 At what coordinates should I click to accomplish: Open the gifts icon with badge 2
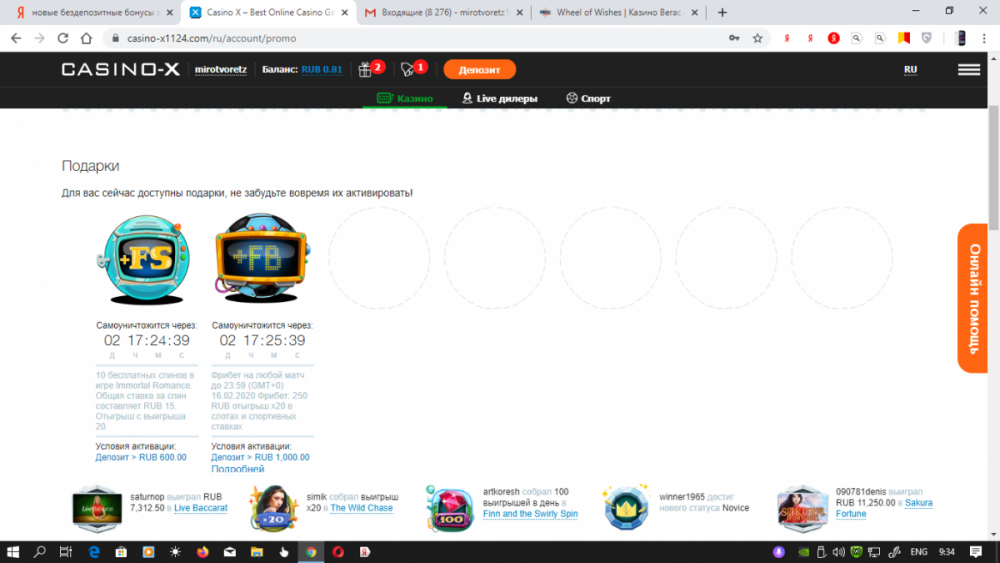(x=366, y=69)
